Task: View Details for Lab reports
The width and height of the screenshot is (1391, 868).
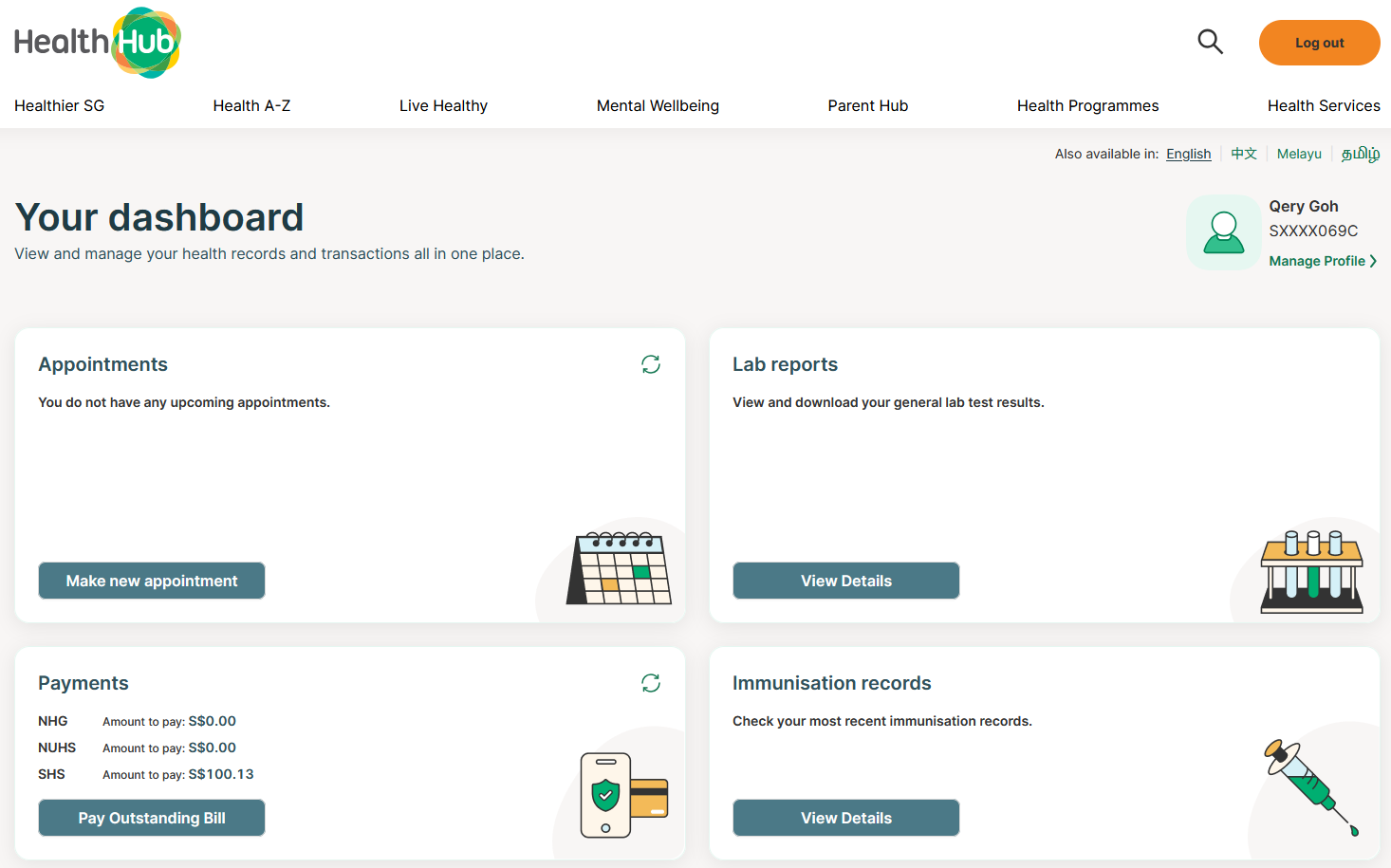Action: coord(845,581)
